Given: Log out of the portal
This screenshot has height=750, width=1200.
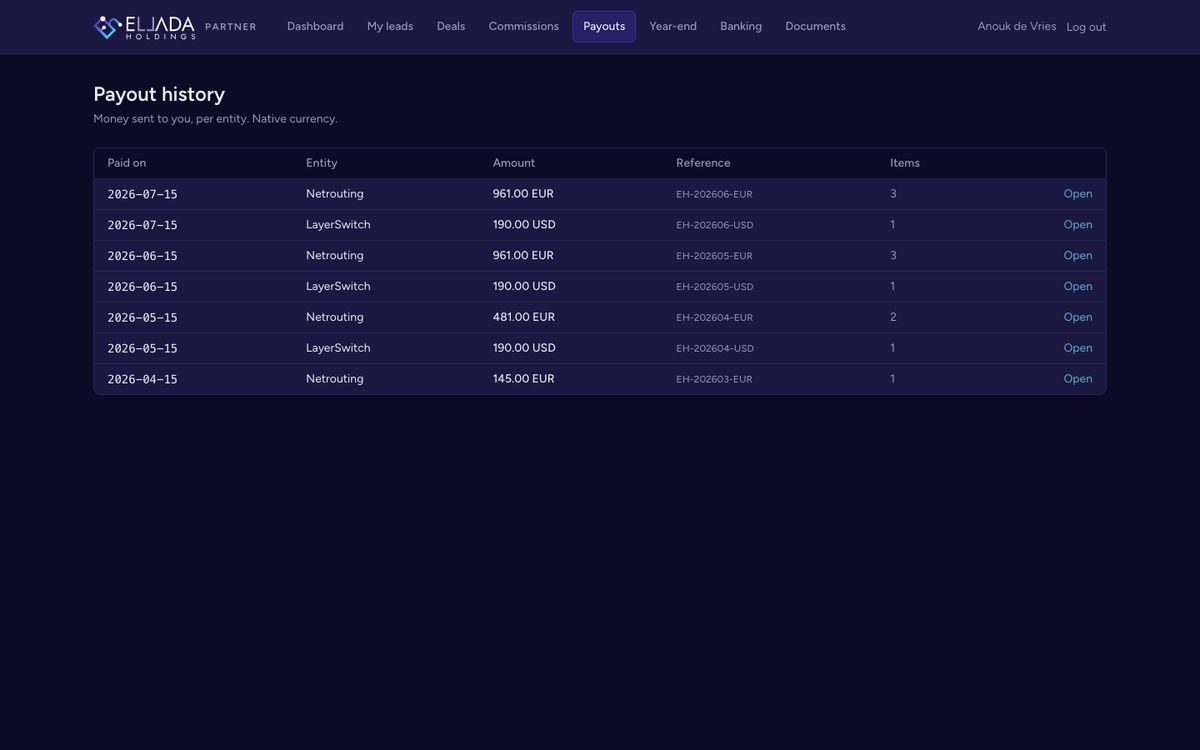Looking at the screenshot, I should [x=1086, y=27].
